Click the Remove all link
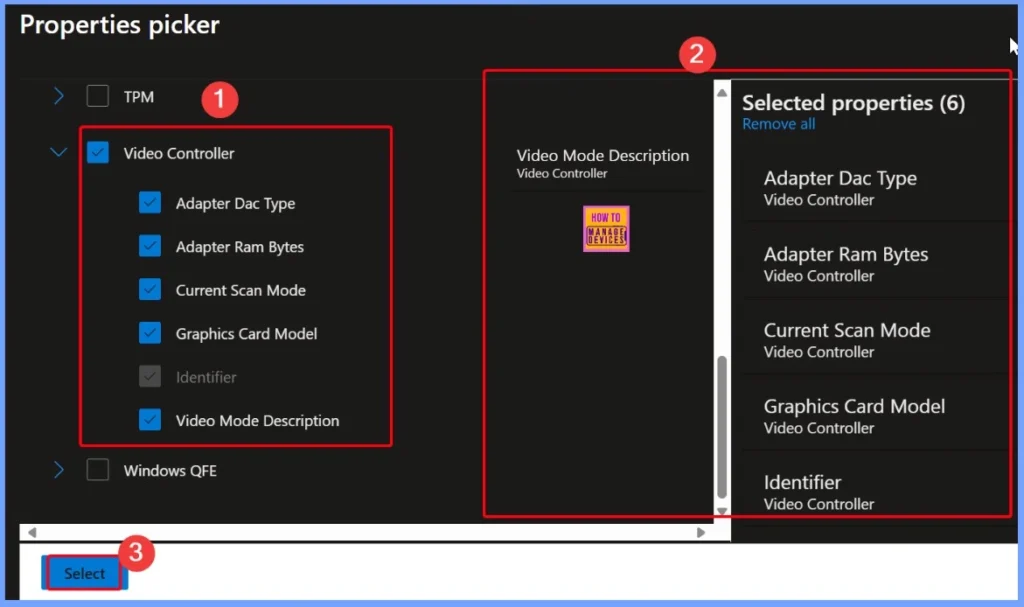 tap(778, 124)
